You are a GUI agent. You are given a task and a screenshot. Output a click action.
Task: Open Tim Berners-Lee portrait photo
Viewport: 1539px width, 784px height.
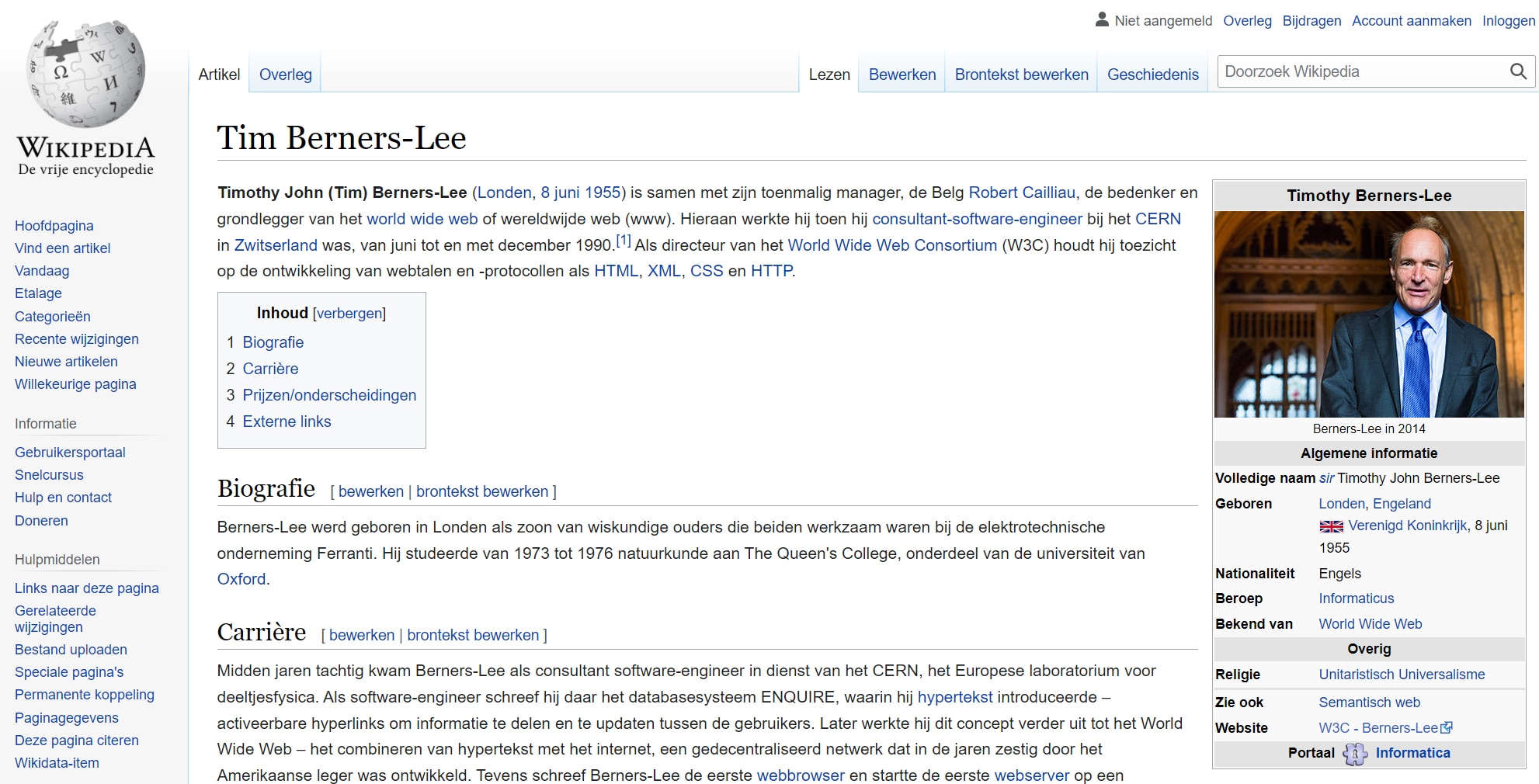click(1368, 314)
